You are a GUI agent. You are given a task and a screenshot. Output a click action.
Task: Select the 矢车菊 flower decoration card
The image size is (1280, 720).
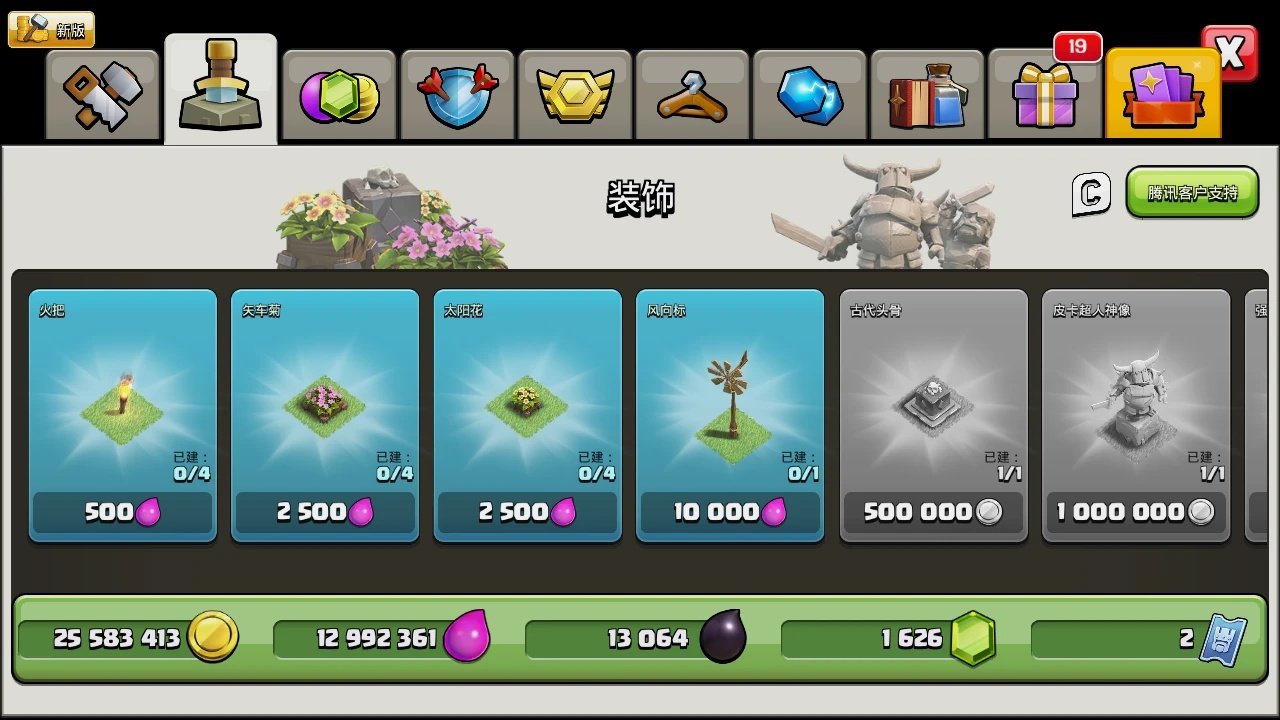point(325,416)
